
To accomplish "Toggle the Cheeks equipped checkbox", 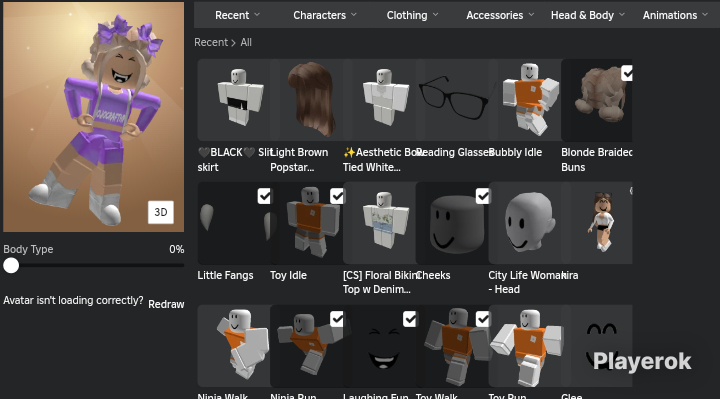I will (483, 196).
